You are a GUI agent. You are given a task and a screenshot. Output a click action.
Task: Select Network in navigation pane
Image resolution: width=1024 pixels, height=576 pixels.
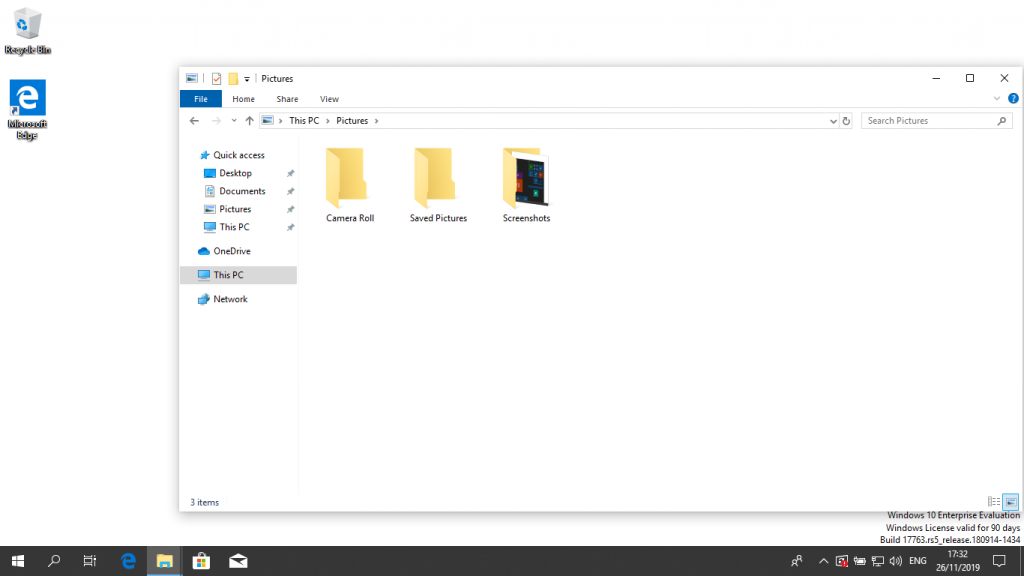[231, 299]
